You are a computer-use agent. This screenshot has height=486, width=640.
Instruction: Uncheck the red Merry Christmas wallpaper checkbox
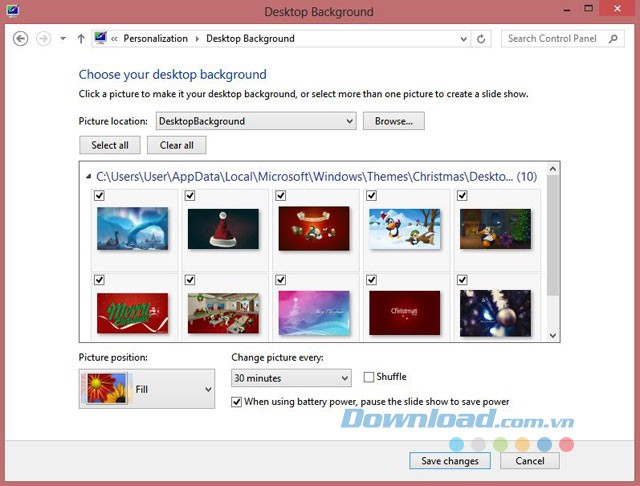click(x=98, y=280)
